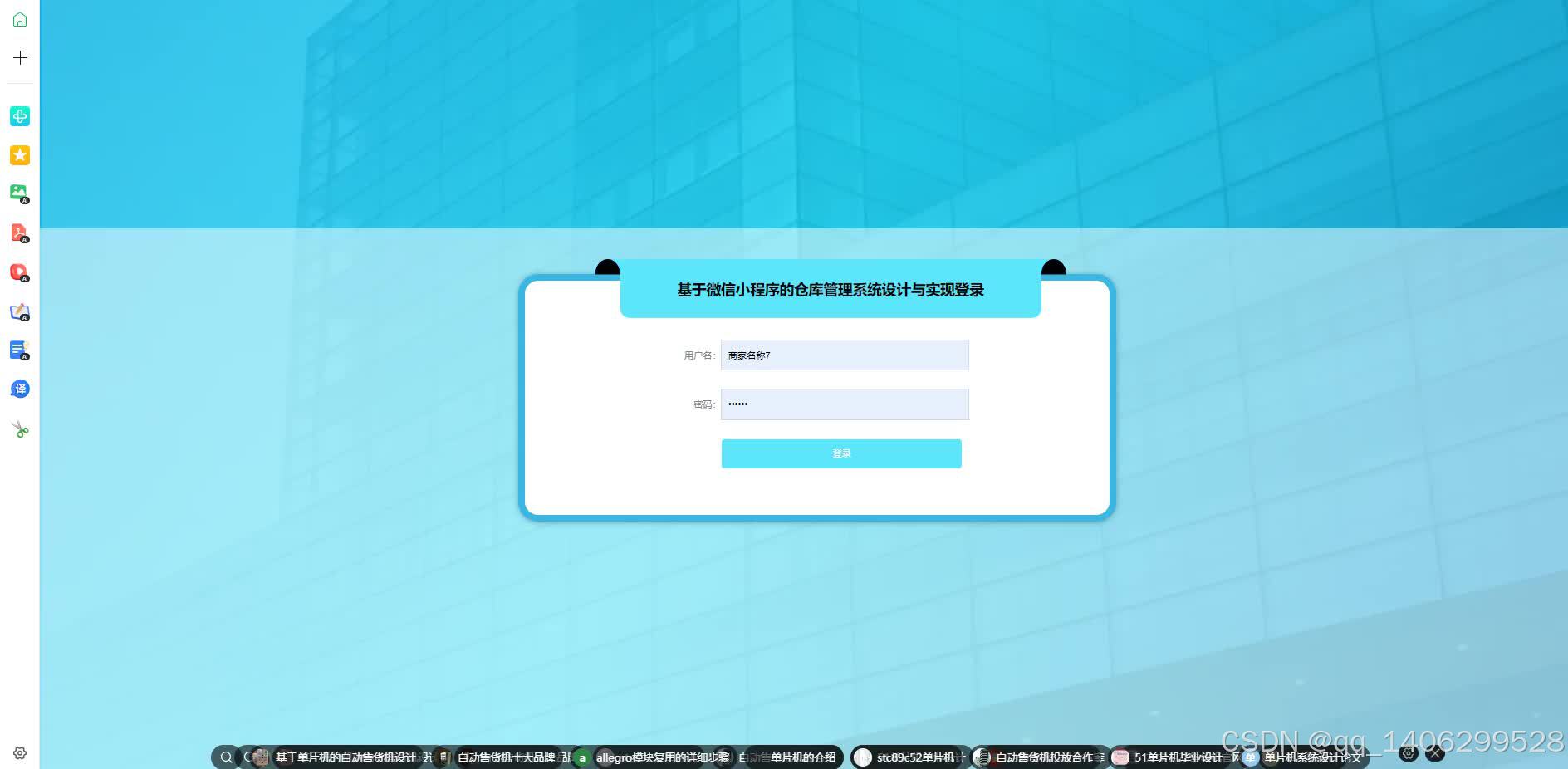1568x769 pixels.
Task: Open the blue AI document icon
Action: tap(20, 350)
